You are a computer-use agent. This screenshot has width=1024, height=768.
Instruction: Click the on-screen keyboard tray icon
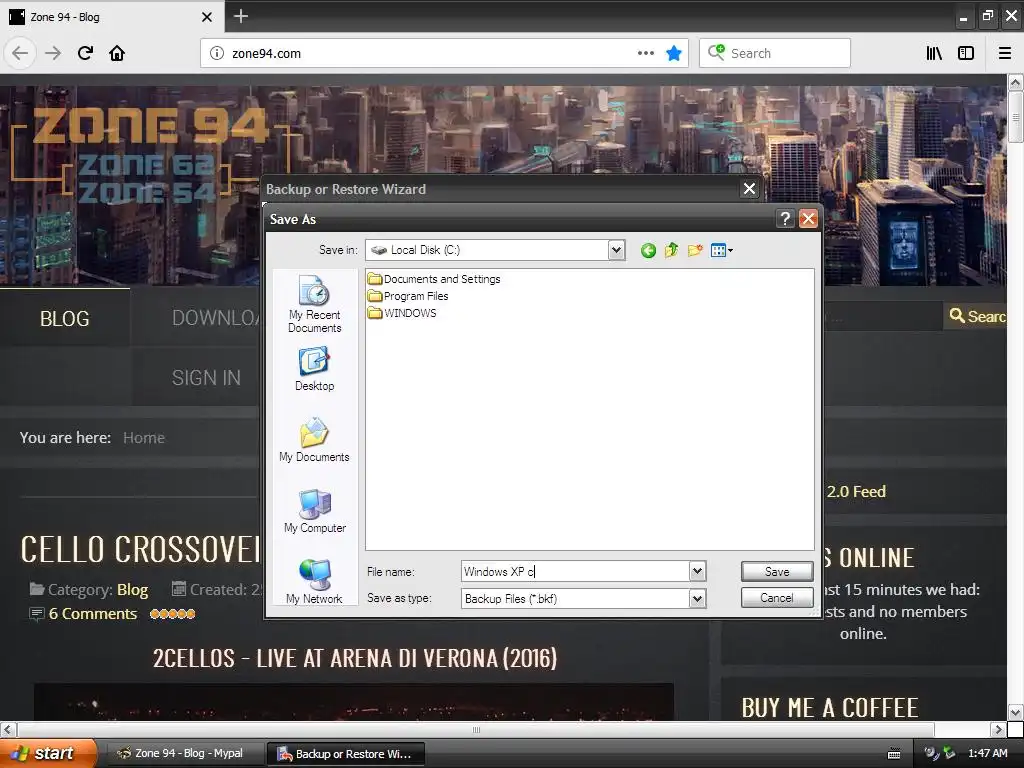[894, 754]
